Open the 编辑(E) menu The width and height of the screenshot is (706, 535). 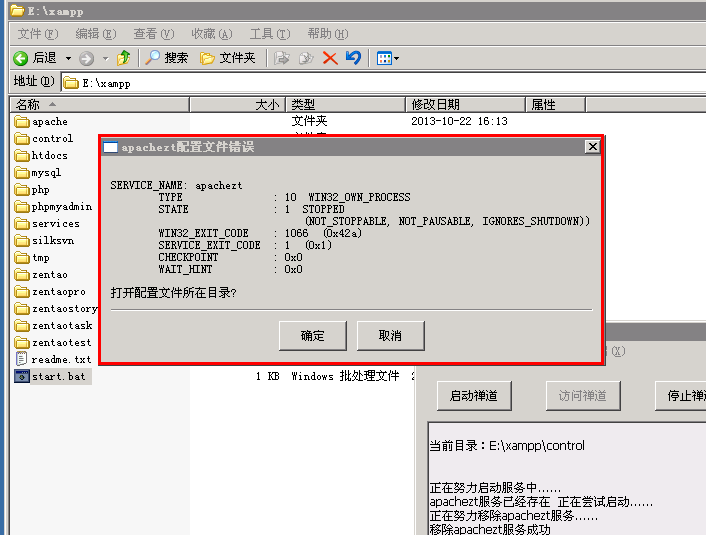95,34
